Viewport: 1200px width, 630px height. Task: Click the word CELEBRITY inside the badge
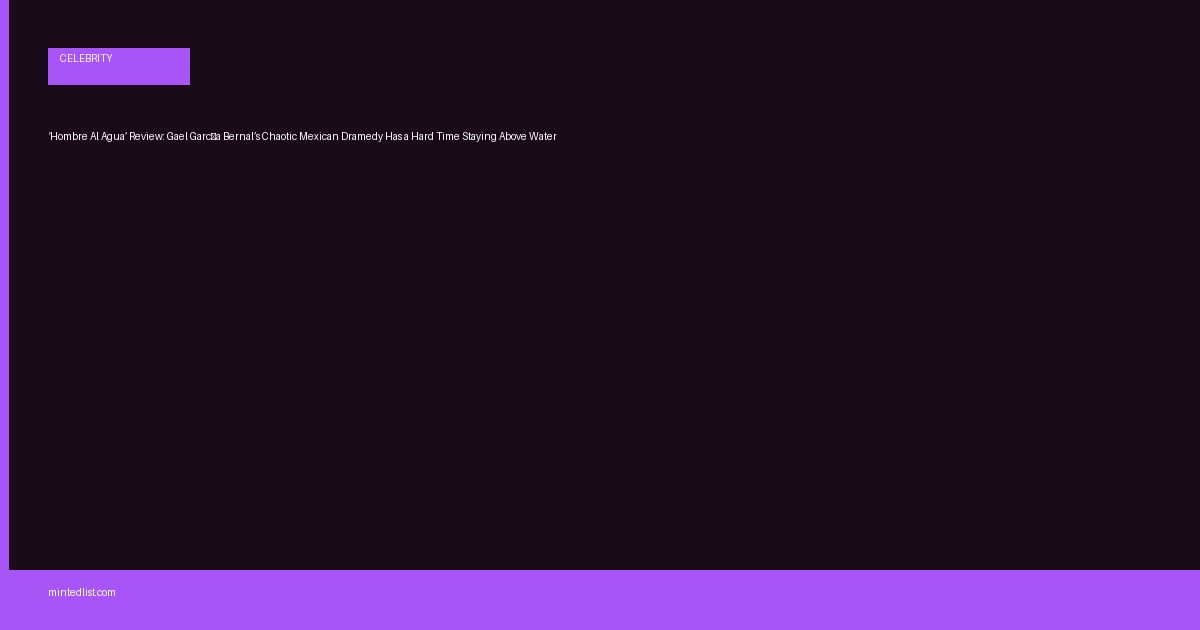pos(86,59)
